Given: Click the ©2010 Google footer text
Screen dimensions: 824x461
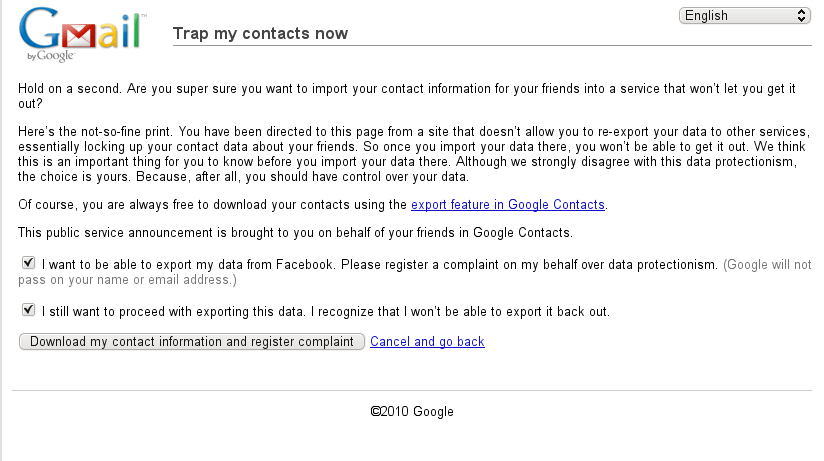Looking at the screenshot, I should [x=412, y=412].
